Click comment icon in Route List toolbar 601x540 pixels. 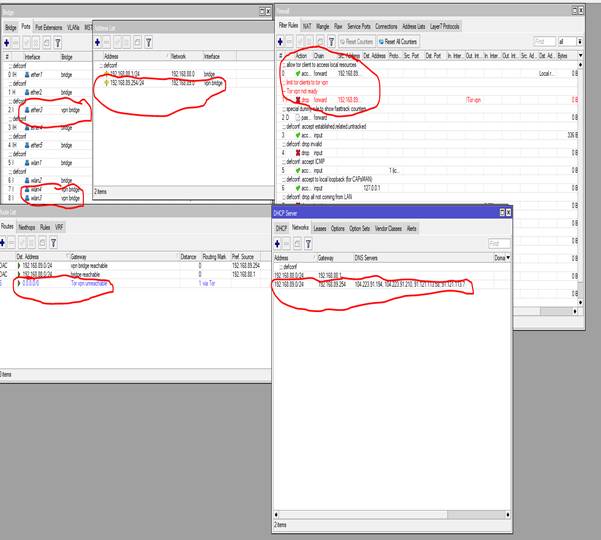coord(42,243)
